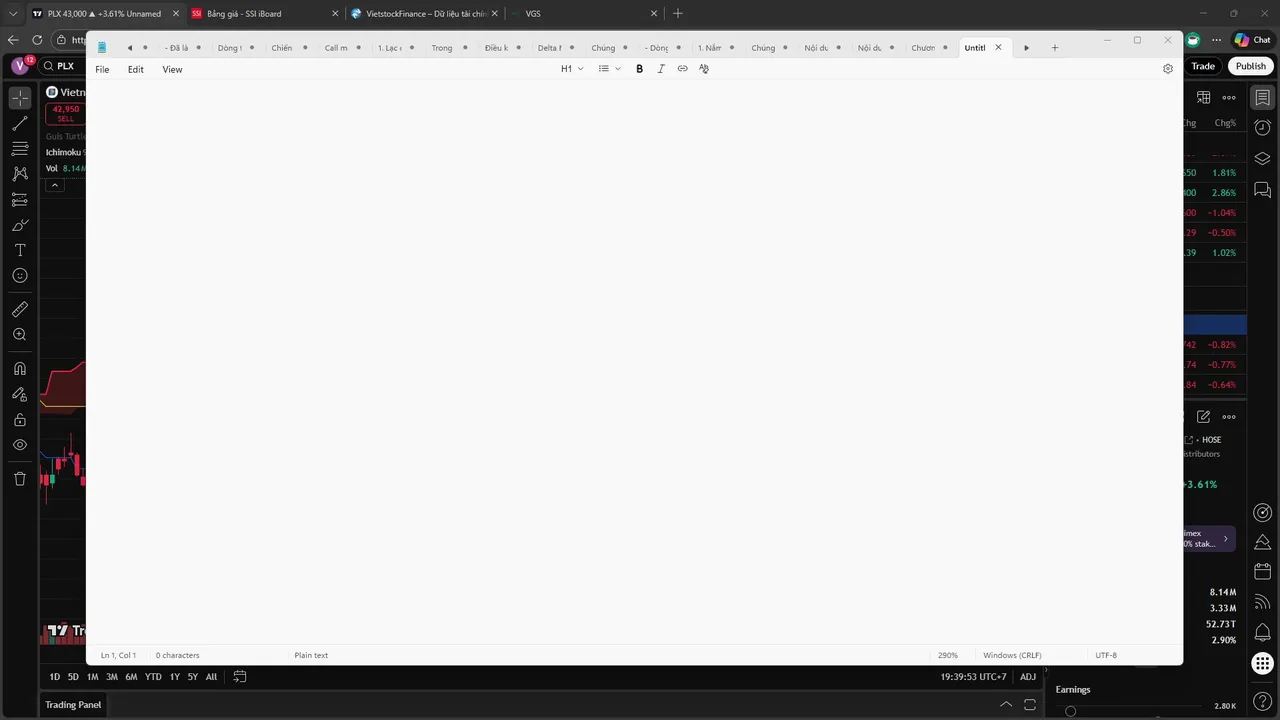The image size is (1280, 720).
Task: Click the Notepad text editing area
Action: [634, 362]
